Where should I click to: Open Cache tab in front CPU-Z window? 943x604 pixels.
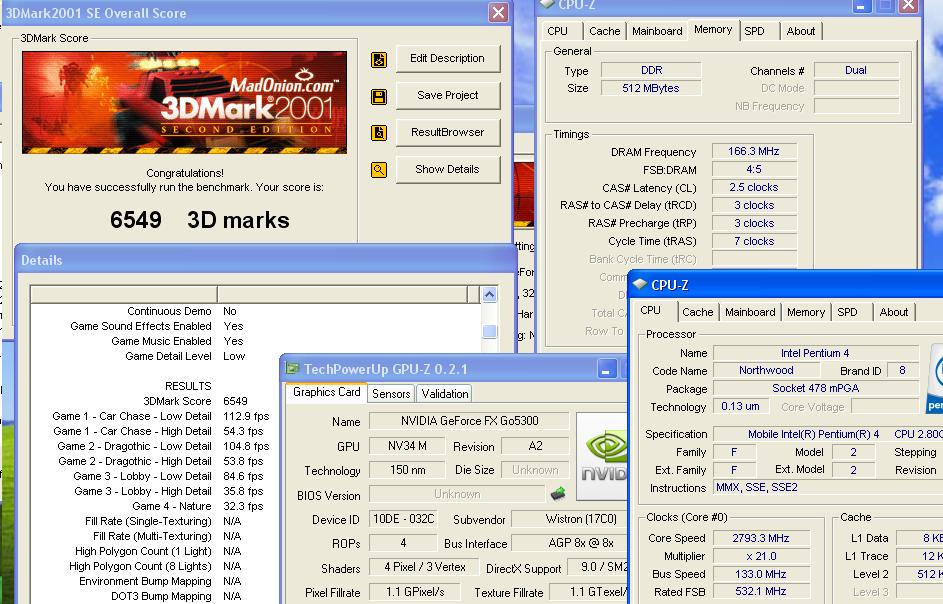(x=698, y=312)
